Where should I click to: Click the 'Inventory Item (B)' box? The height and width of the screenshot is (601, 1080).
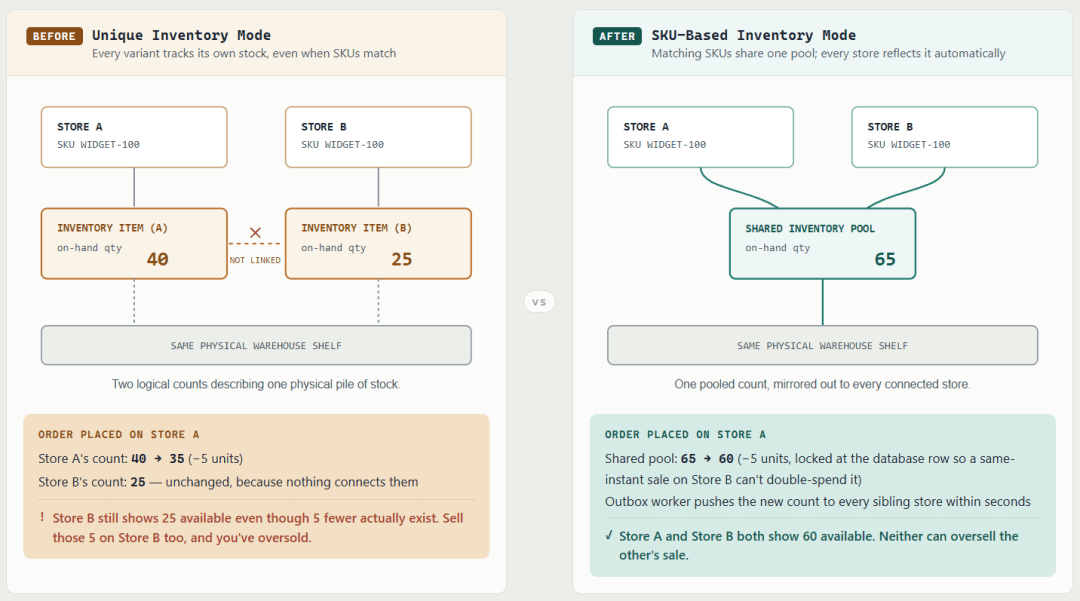[378, 244]
